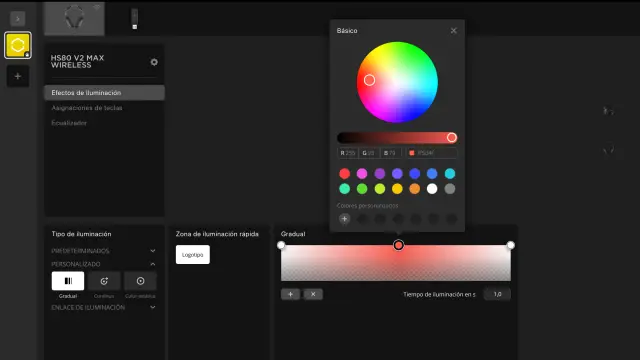Add a new profile with the plus button
The width and height of the screenshot is (640, 360).
(18, 76)
